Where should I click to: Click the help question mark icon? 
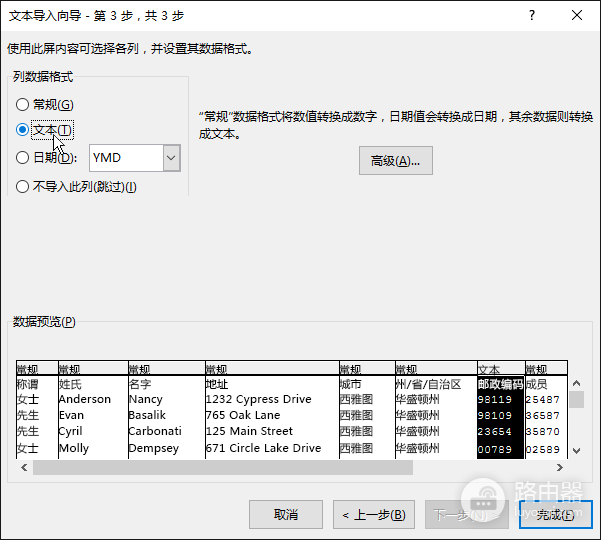point(532,15)
